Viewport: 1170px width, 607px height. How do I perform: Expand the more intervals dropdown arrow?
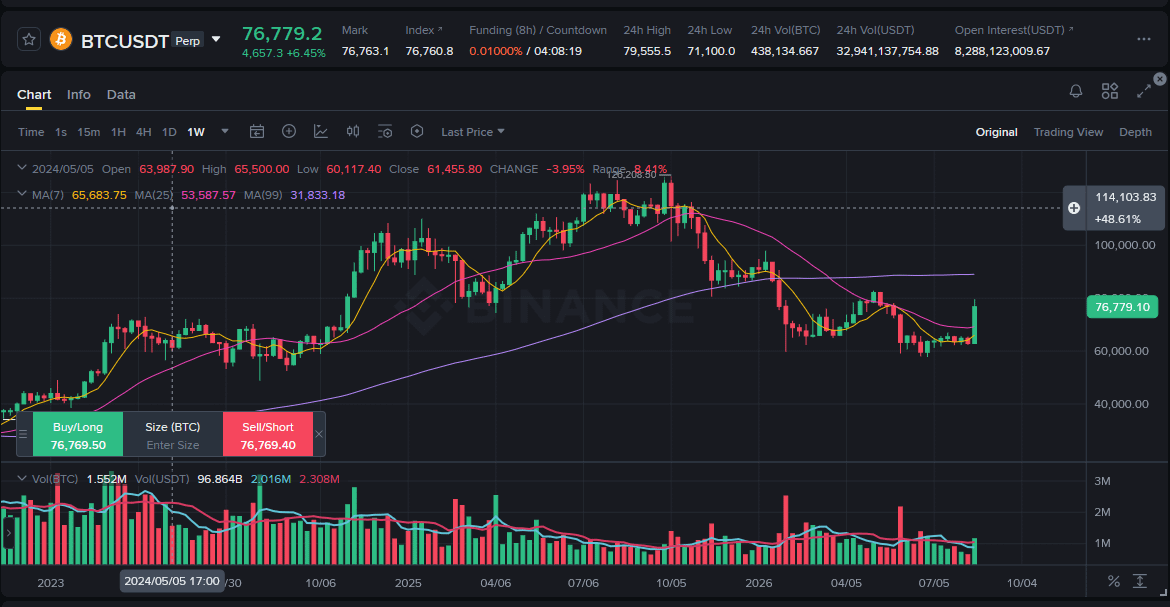point(225,131)
